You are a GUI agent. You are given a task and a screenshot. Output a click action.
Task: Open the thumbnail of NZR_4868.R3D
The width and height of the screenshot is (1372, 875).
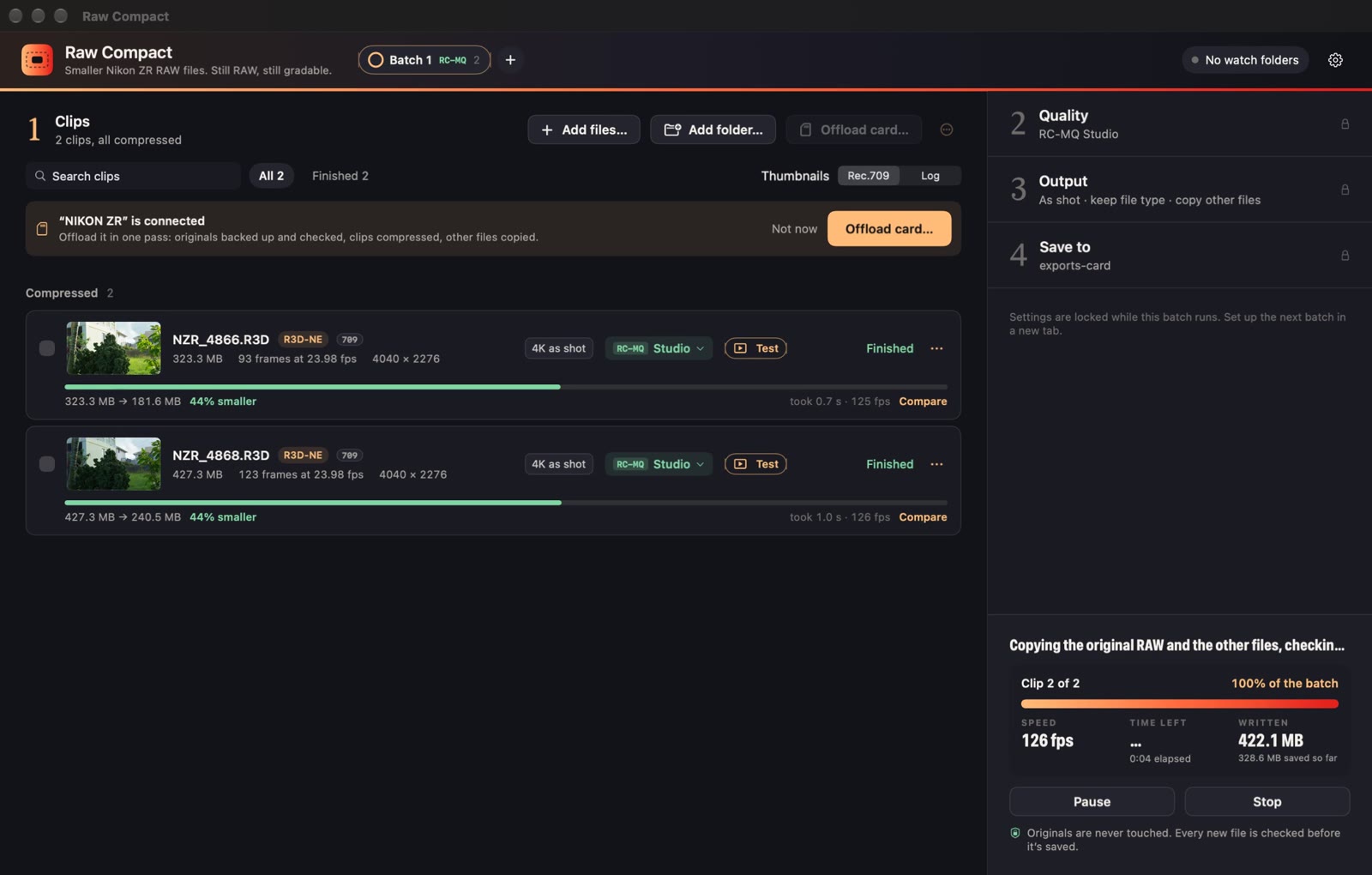(113, 464)
